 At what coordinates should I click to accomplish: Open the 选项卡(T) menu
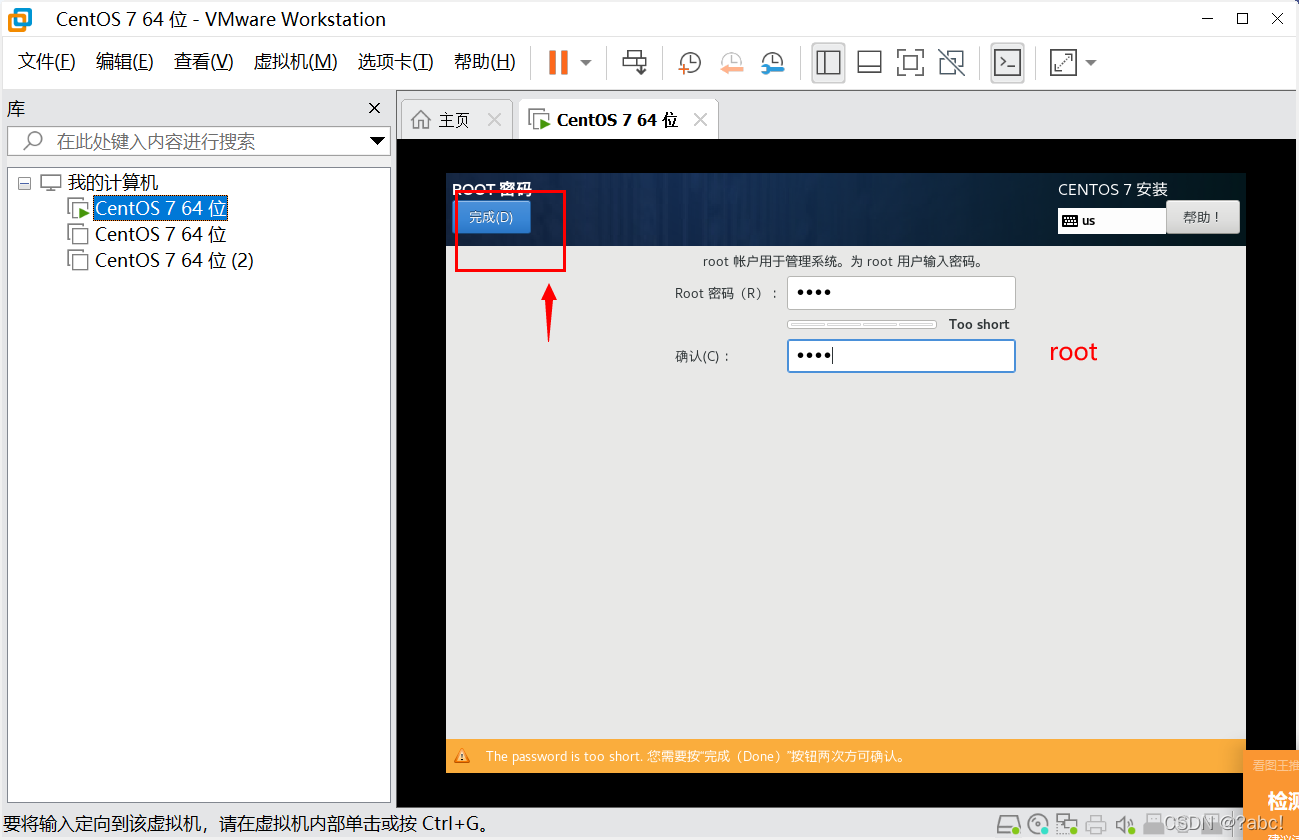[395, 62]
